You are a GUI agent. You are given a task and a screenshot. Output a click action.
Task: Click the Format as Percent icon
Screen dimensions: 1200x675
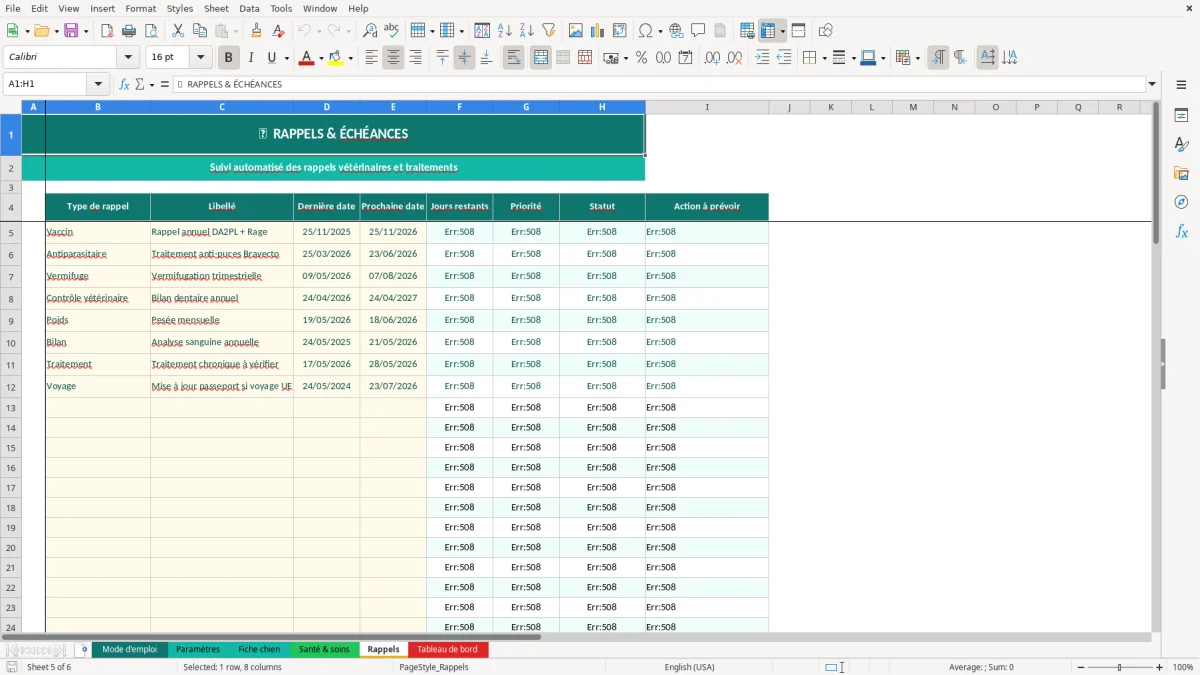pos(641,58)
